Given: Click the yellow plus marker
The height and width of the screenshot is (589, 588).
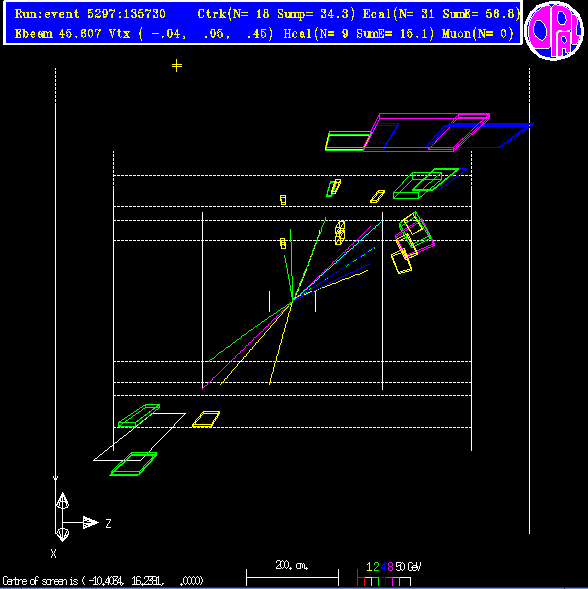Looking at the screenshot, I should 177,66.
